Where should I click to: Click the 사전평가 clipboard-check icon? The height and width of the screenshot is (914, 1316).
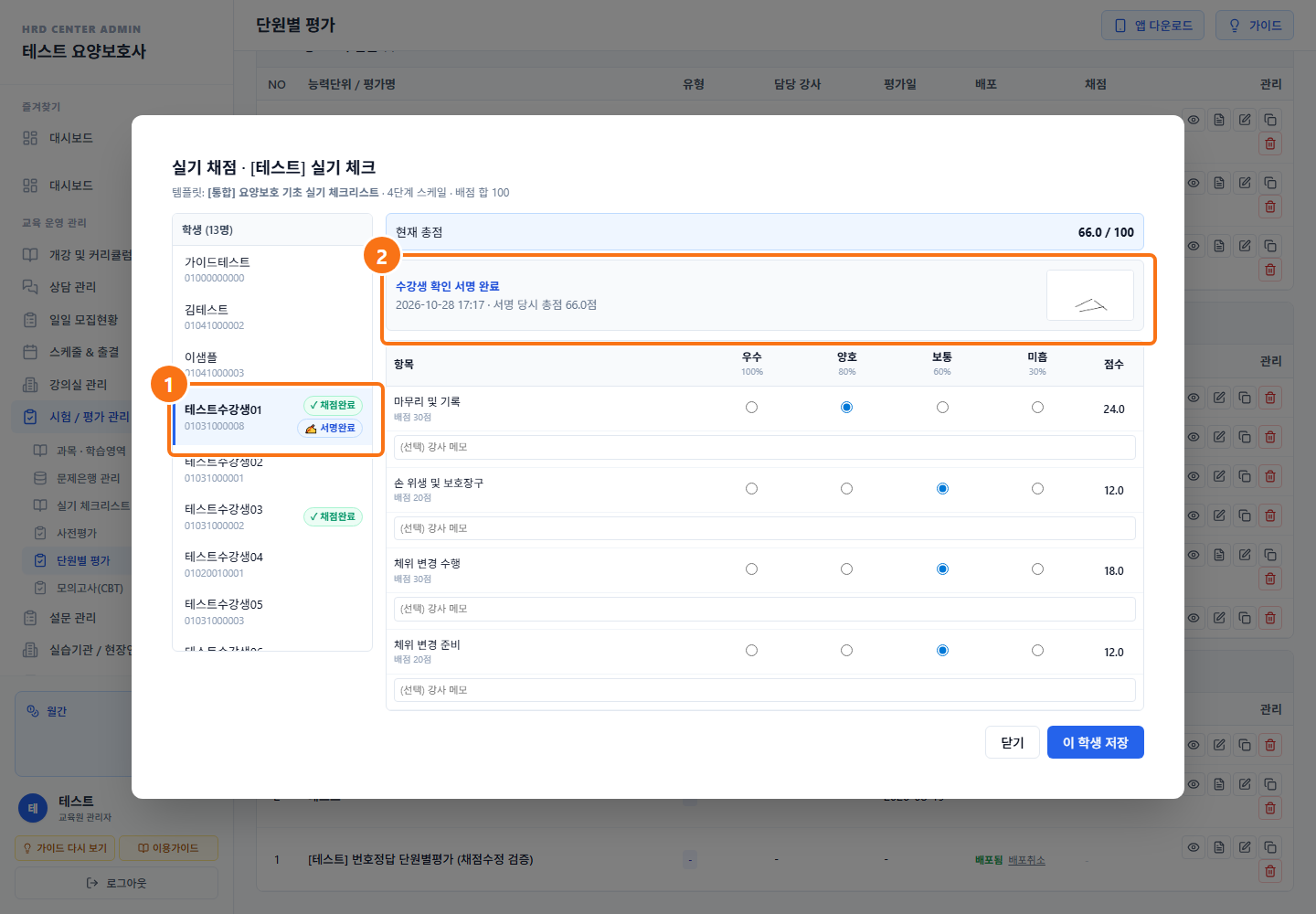click(40, 533)
